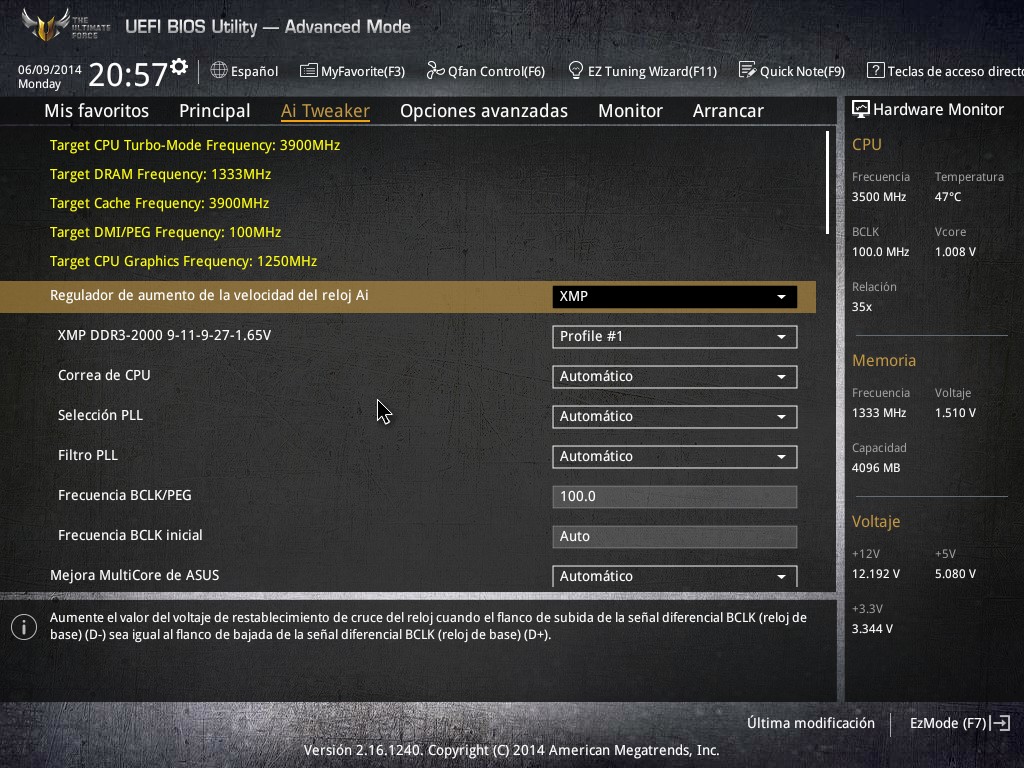The height and width of the screenshot is (768, 1024).
Task: Open Opciones avanzadas tab
Action: point(484,111)
